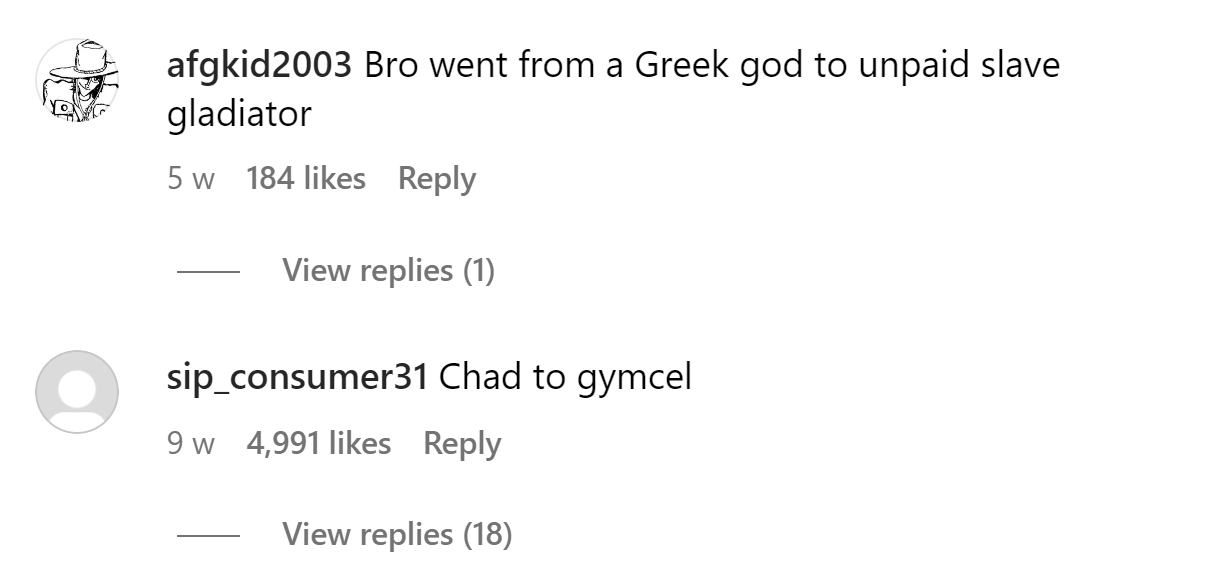Screen dimensions: 1206x576
Task: Click sip_consumer31's default gray avatar
Action: click(77, 392)
